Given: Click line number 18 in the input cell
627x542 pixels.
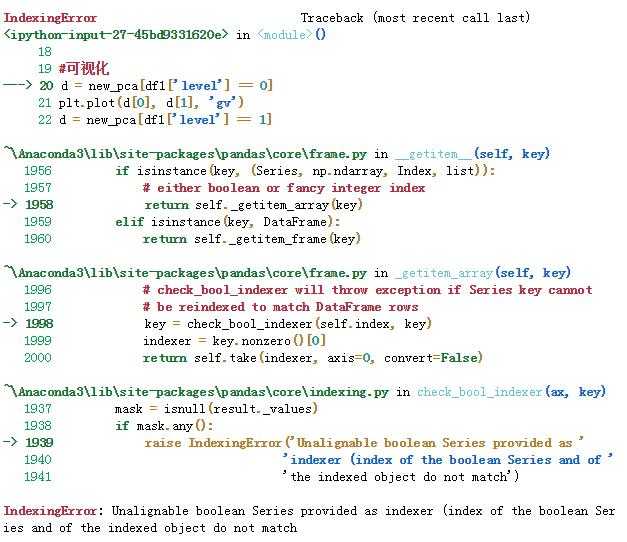Looking at the screenshot, I should [45, 52].
